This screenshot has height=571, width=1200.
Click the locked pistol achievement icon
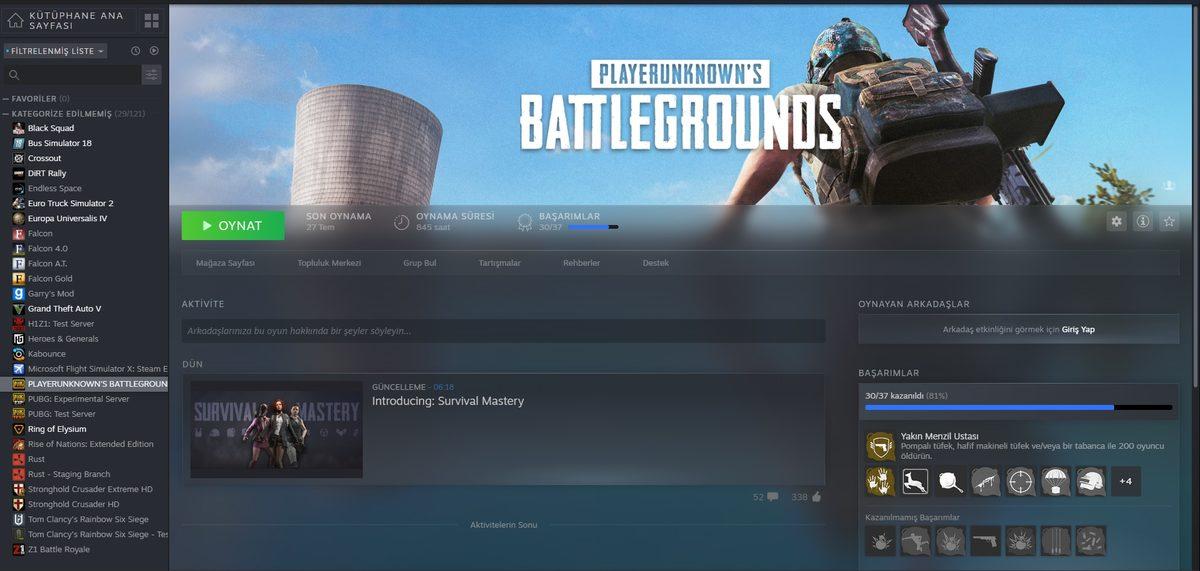coord(985,541)
